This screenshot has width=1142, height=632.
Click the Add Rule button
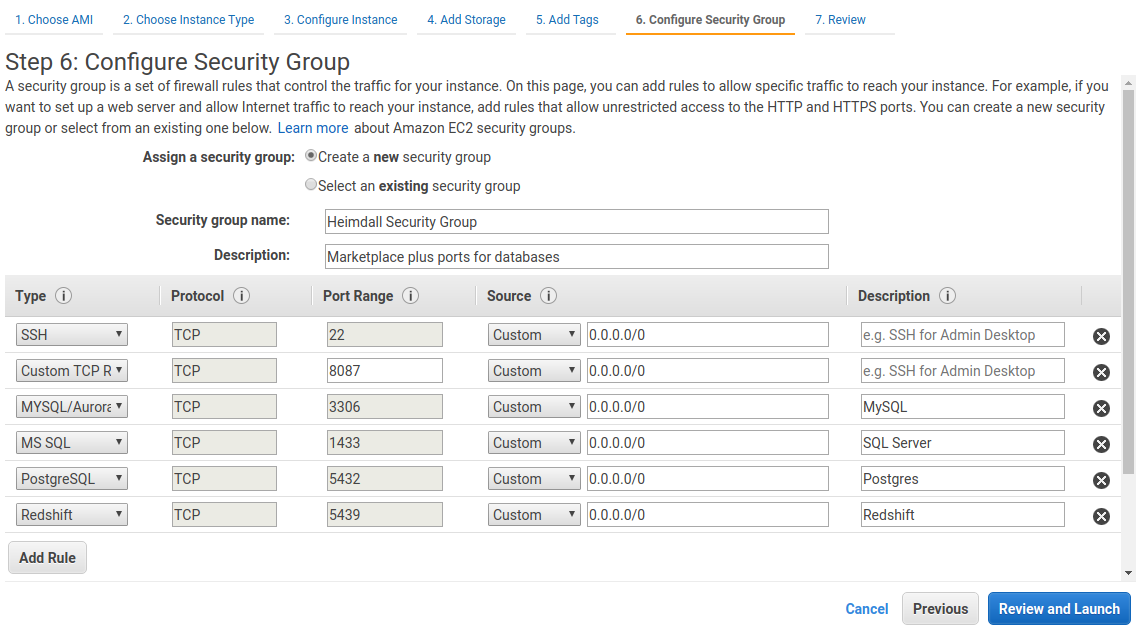47,558
